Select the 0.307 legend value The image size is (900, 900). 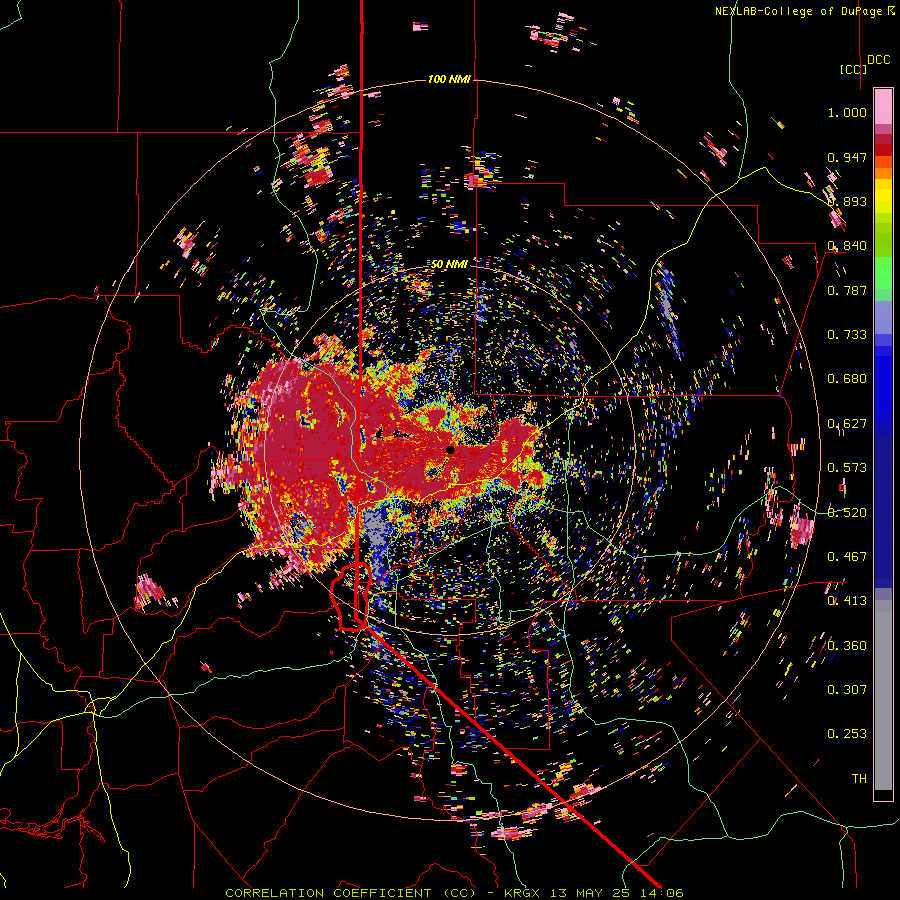click(847, 690)
